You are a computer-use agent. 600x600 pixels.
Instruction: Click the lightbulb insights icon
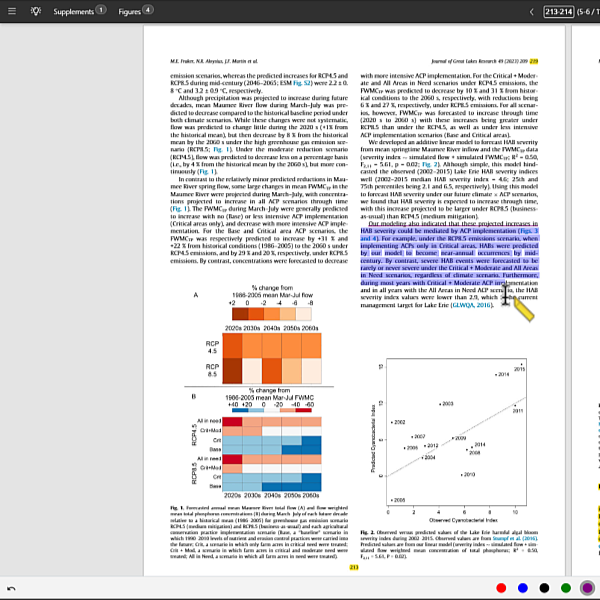(x=36, y=11)
